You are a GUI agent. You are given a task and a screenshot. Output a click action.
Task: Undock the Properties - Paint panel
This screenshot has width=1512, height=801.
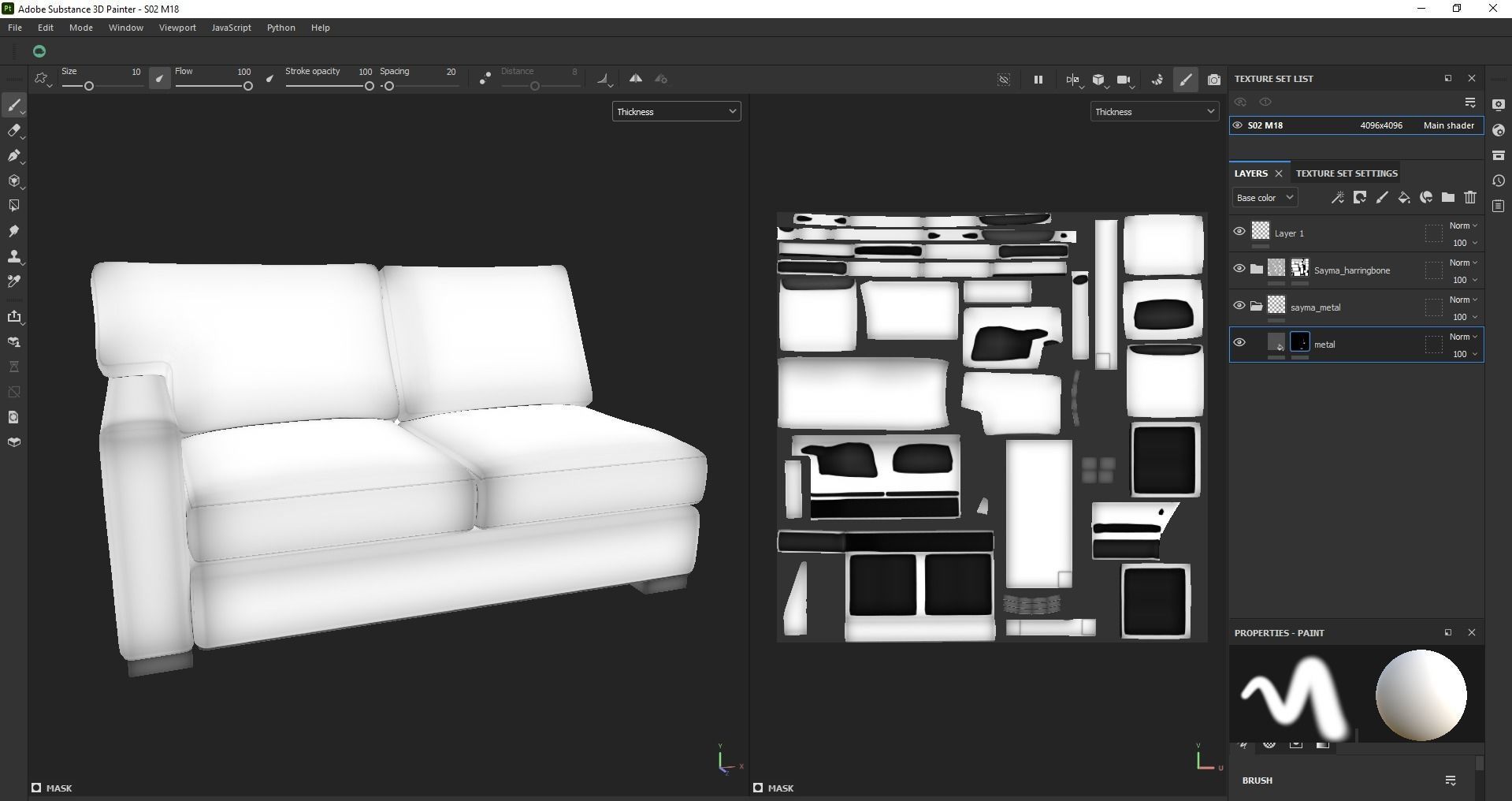(1447, 632)
